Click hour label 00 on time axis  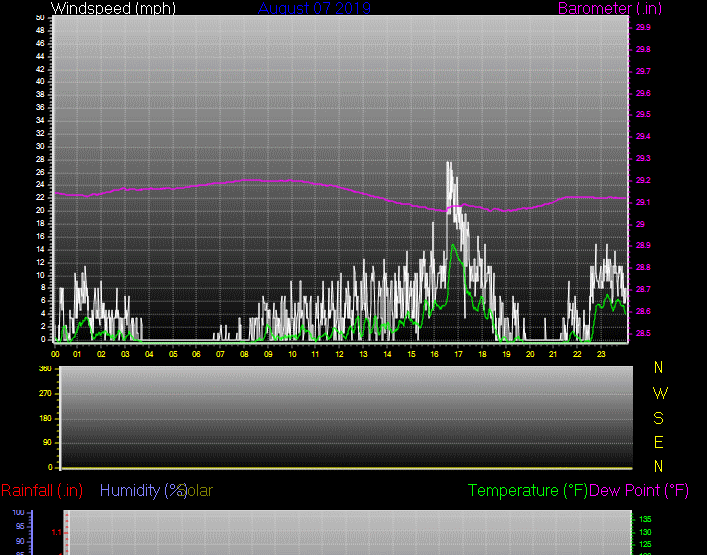[x=55, y=354]
